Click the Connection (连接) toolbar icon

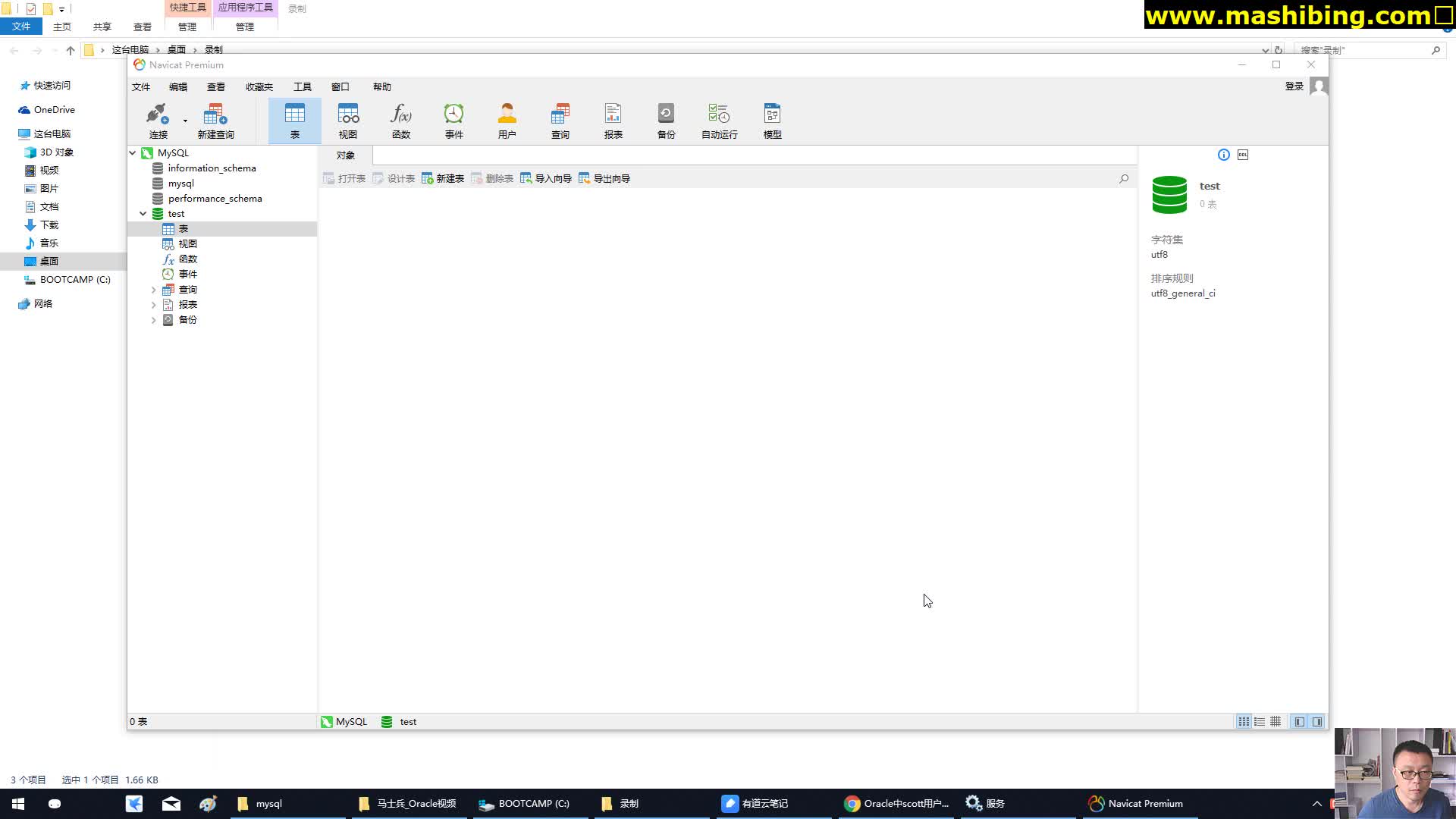(158, 121)
